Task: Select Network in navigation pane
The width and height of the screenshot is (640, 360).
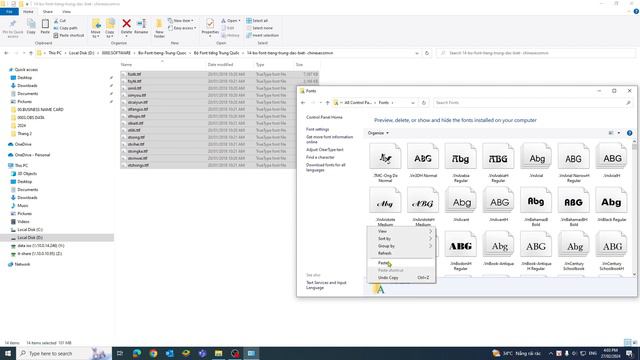Action: (22, 264)
